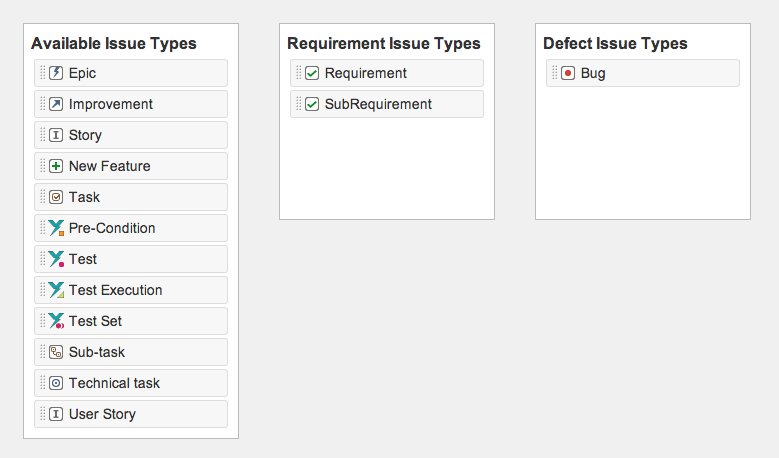779x458 pixels.
Task: Click the Test Set Xray icon
Action: coord(56,321)
